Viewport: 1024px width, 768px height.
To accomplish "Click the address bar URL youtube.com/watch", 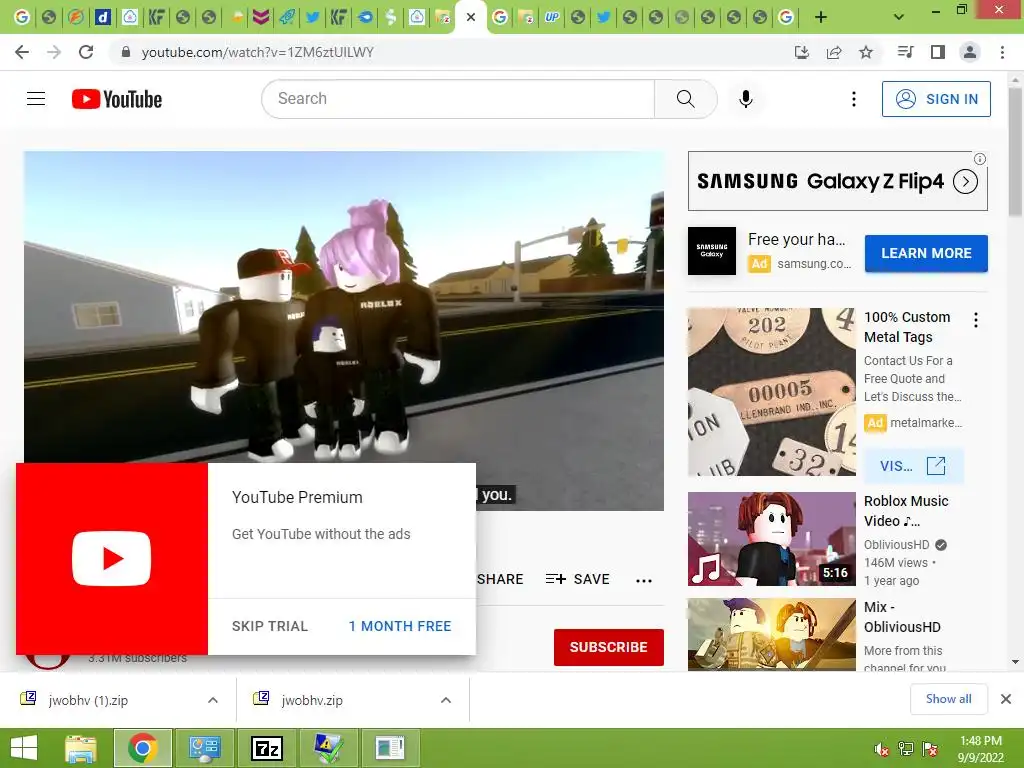I will point(257,52).
